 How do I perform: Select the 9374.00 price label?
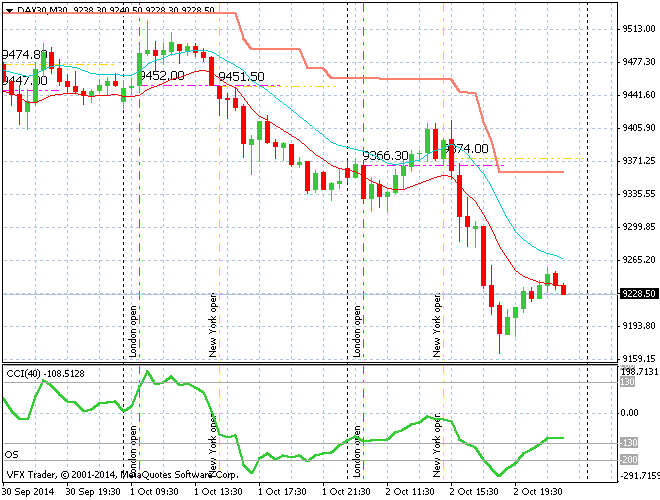(x=467, y=149)
